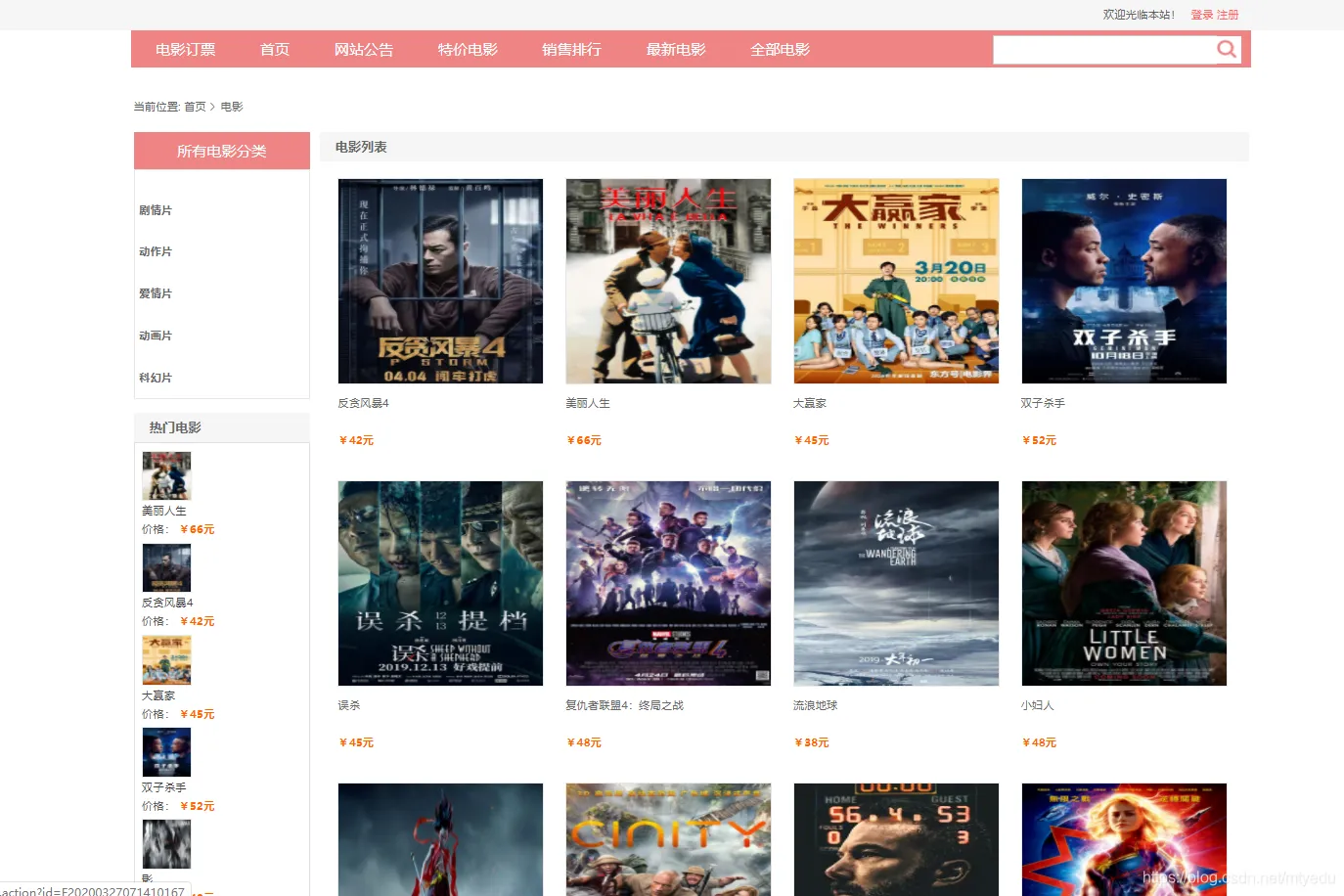The width and height of the screenshot is (1344, 896).
Task: Click the ¥42元 price under the large 反贪风暴4 poster
Action: [356, 440]
